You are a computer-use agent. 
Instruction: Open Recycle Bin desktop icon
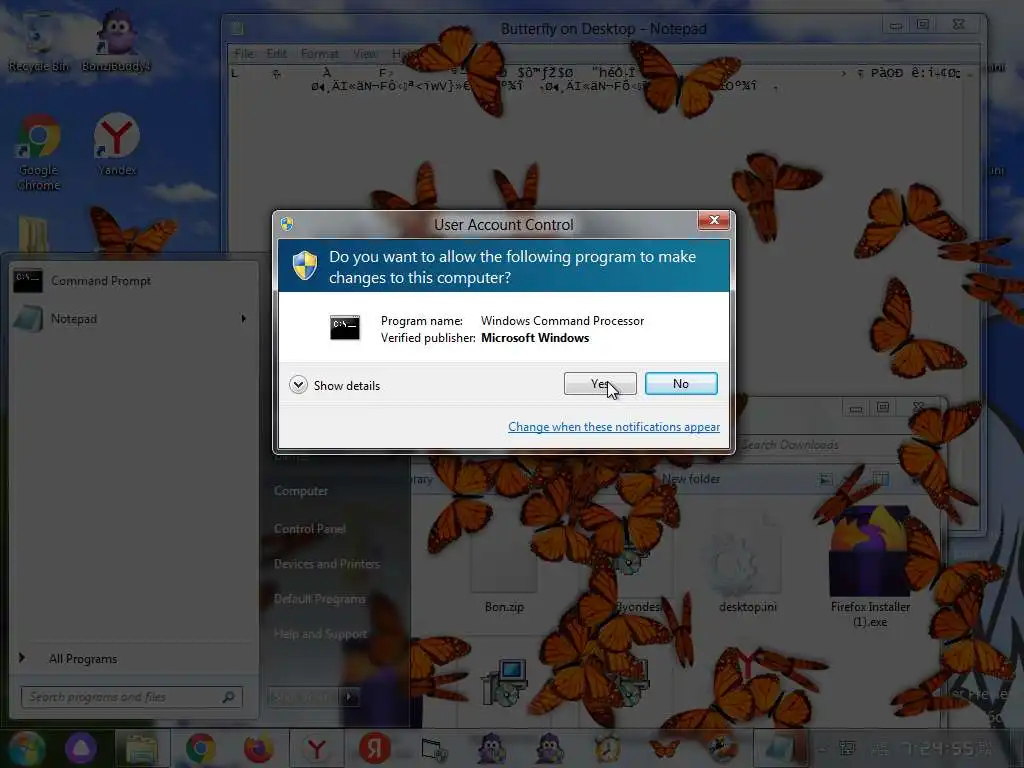pos(39,42)
